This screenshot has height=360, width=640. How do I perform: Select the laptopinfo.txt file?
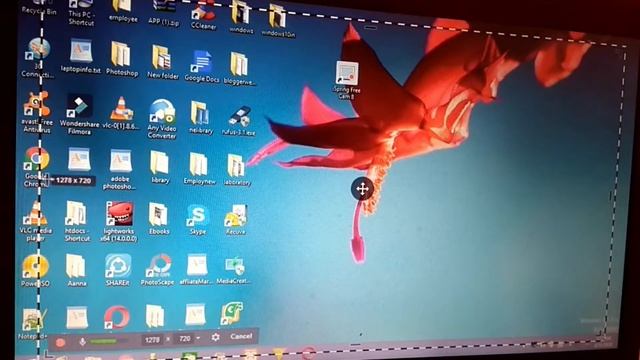click(81, 56)
